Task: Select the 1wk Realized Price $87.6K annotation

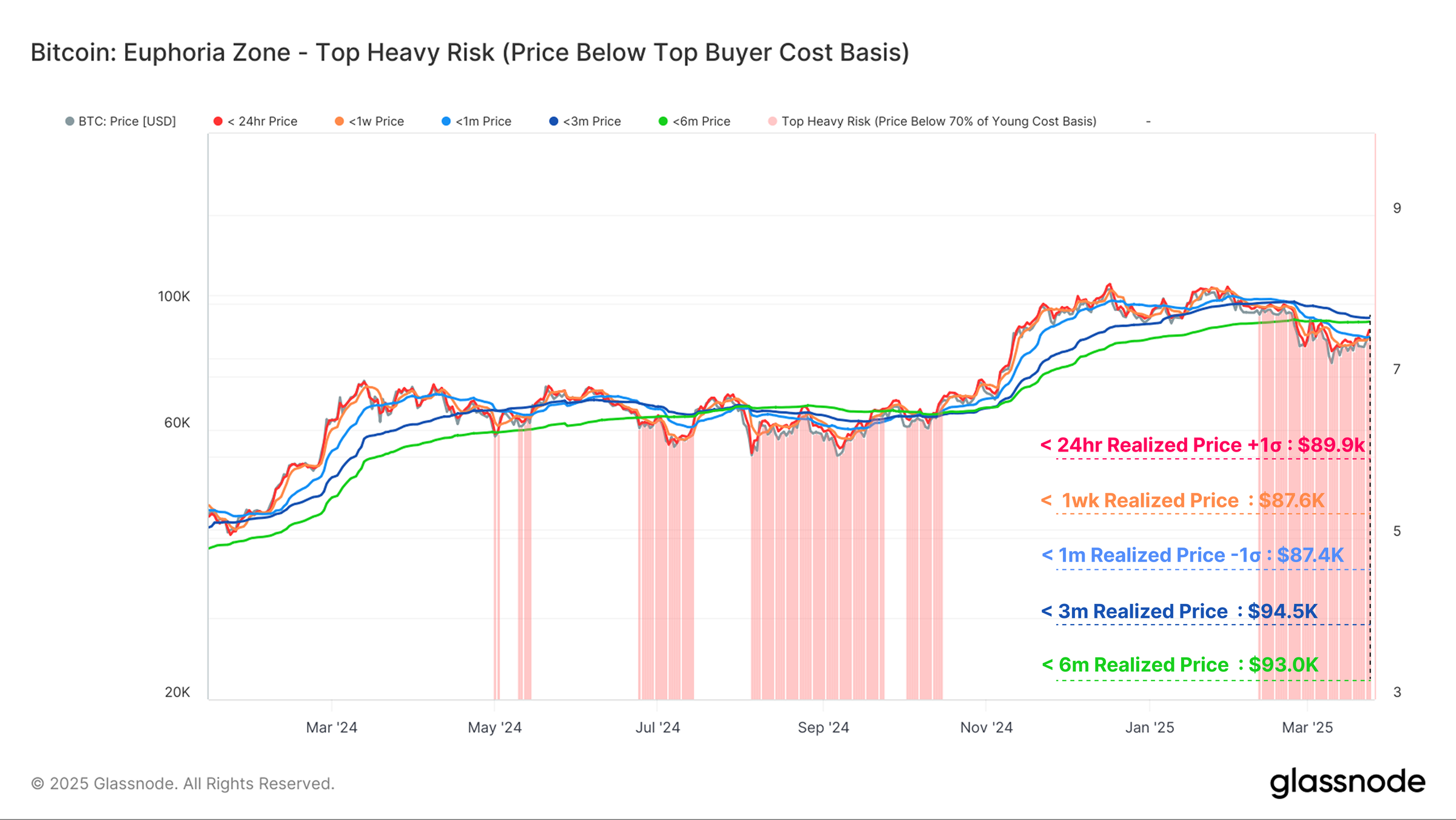Action: pyautogui.click(x=1182, y=500)
